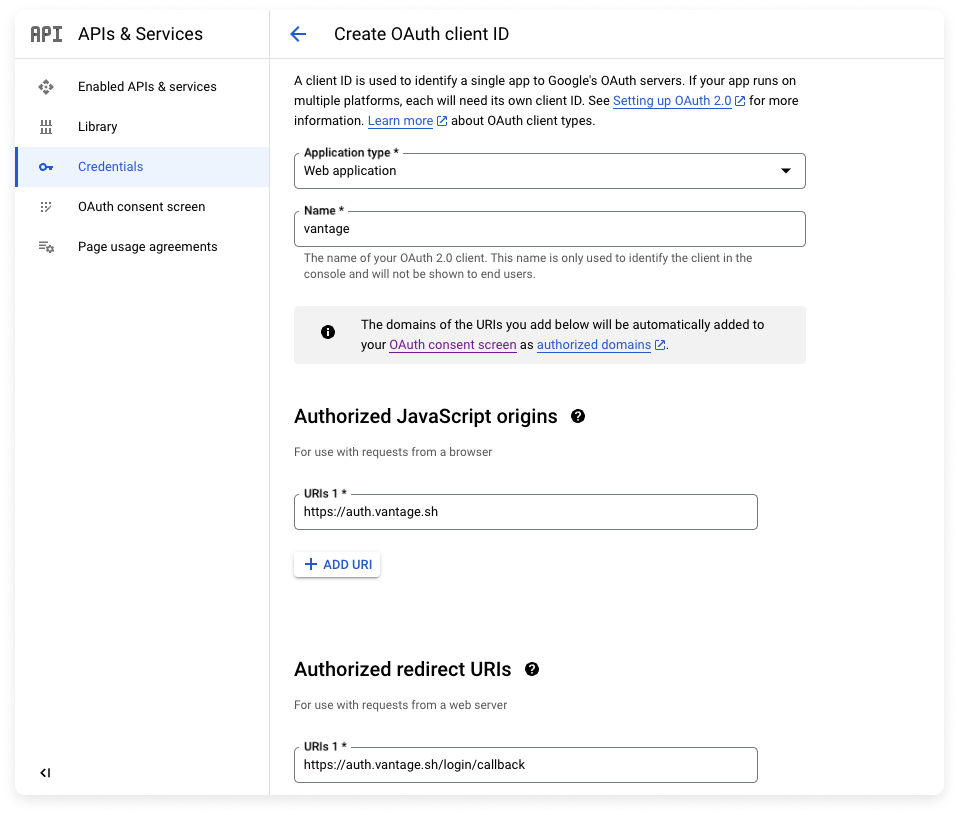Follow the Learn more link
This screenshot has height=815, width=959.
400,121
